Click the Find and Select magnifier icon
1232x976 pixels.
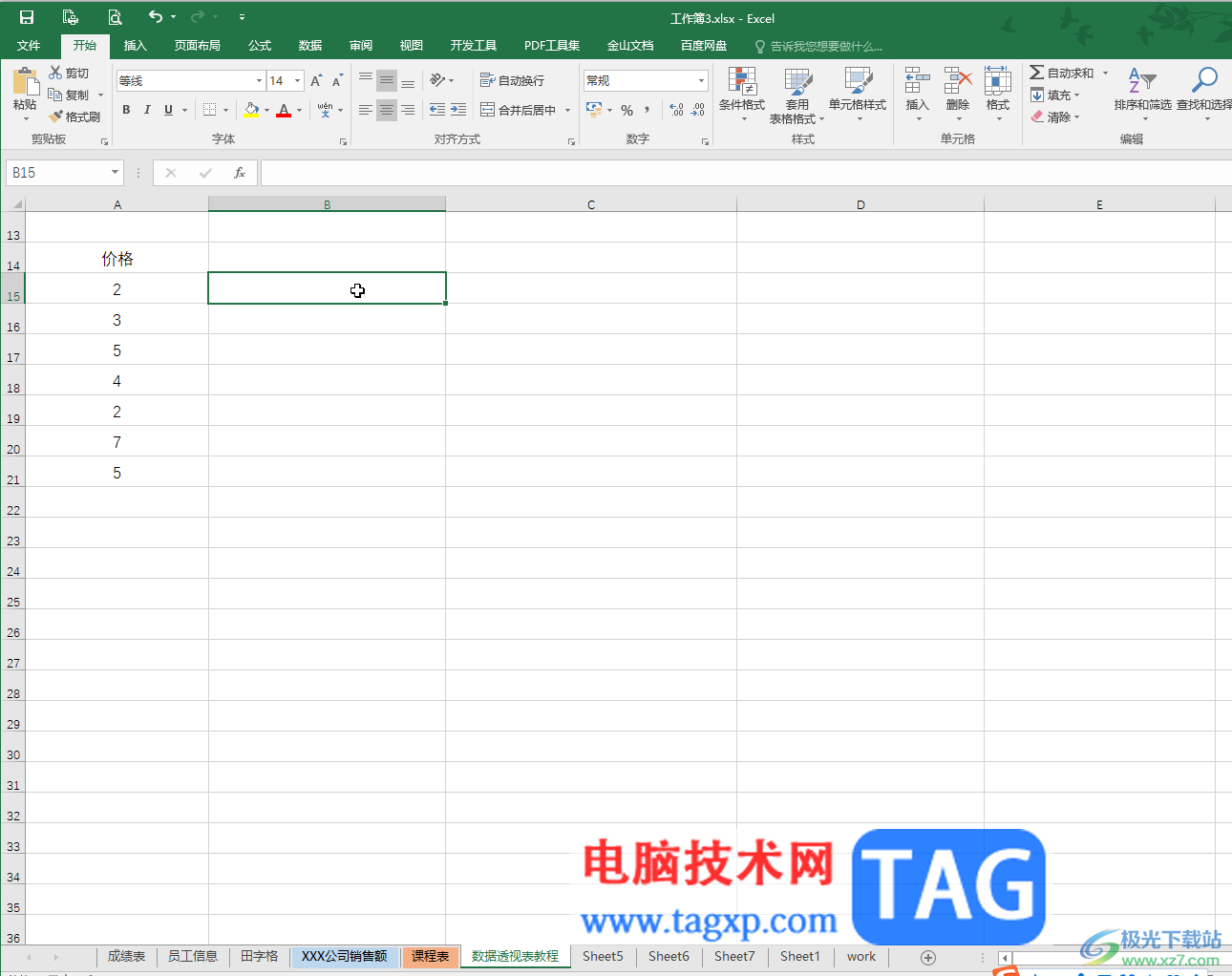pyautogui.click(x=1204, y=80)
